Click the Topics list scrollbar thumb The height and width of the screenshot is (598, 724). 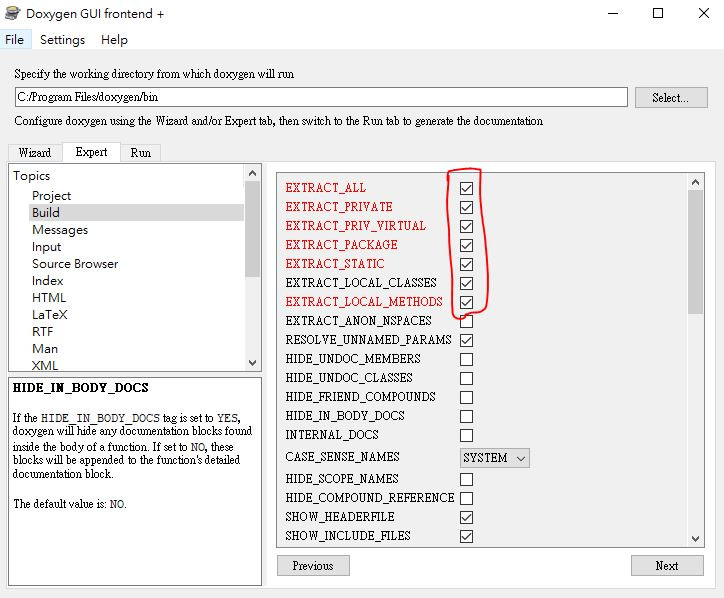click(x=252, y=229)
